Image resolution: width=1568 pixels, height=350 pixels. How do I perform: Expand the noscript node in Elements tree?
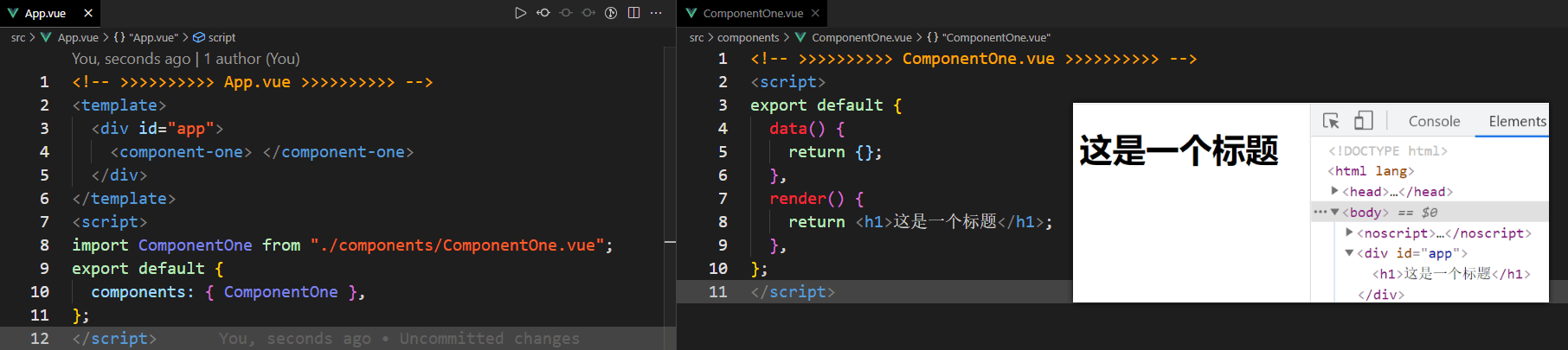[x=1349, y=232]
